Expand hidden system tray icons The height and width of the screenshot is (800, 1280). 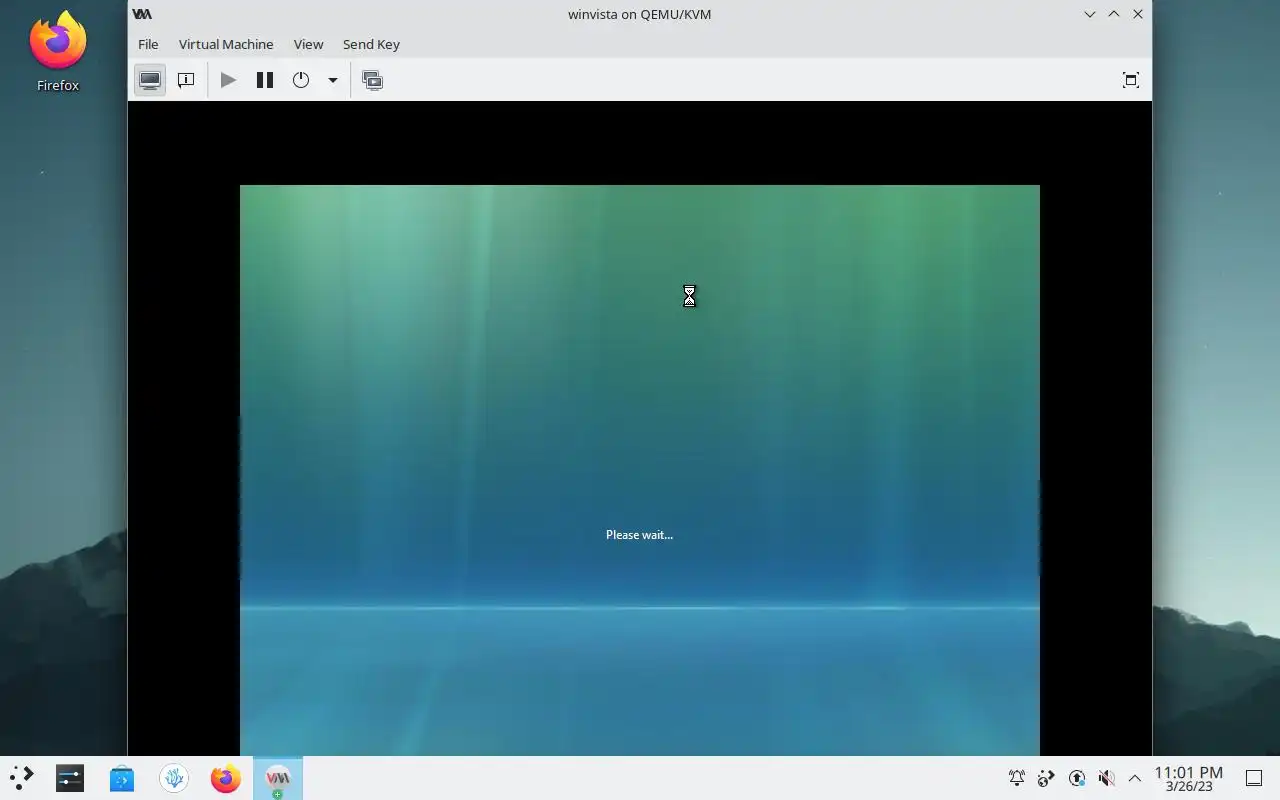(1135, 778)
